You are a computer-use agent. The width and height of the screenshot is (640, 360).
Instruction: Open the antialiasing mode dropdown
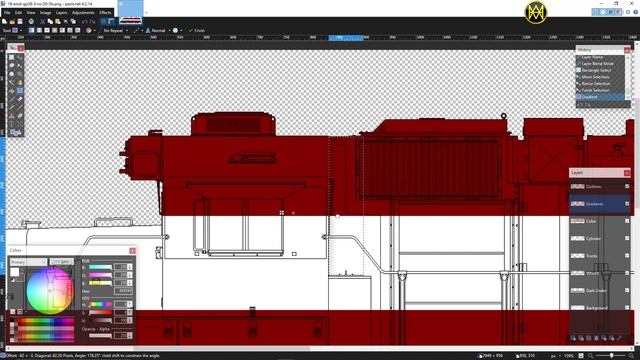138,30
